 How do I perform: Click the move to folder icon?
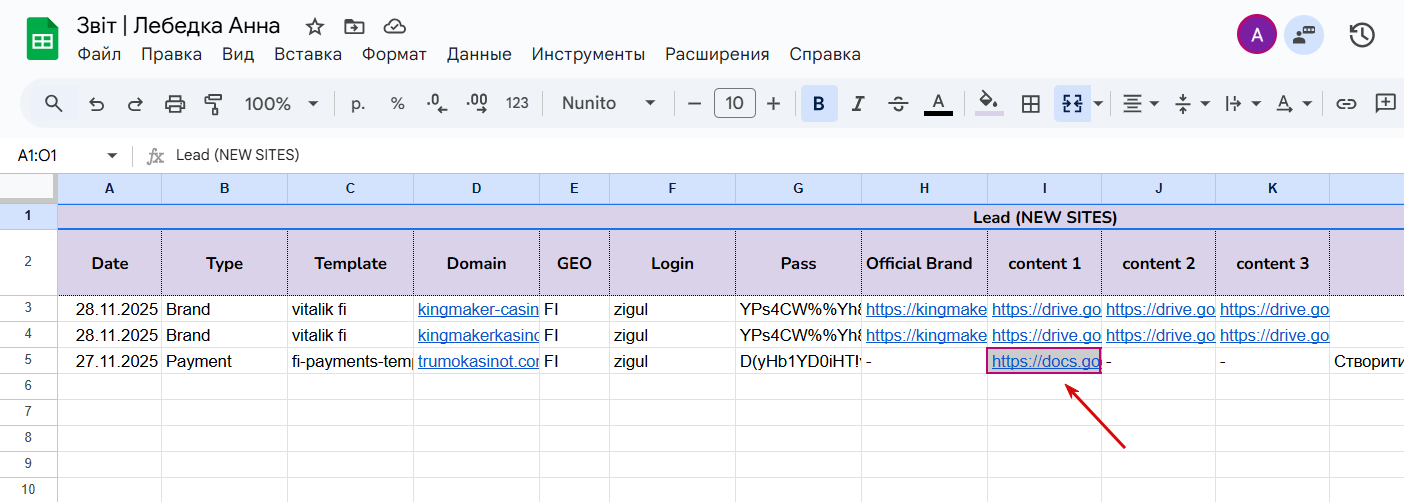354,27
